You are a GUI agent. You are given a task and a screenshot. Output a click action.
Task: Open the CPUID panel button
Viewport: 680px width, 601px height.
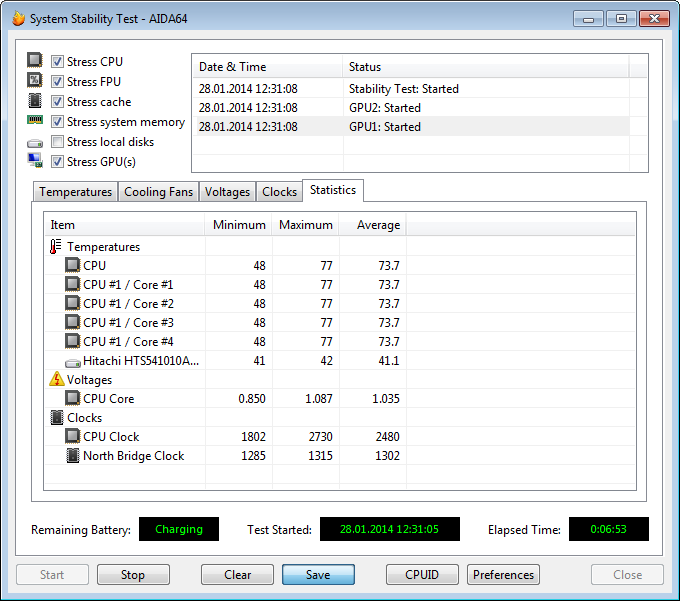pos(422,575)
